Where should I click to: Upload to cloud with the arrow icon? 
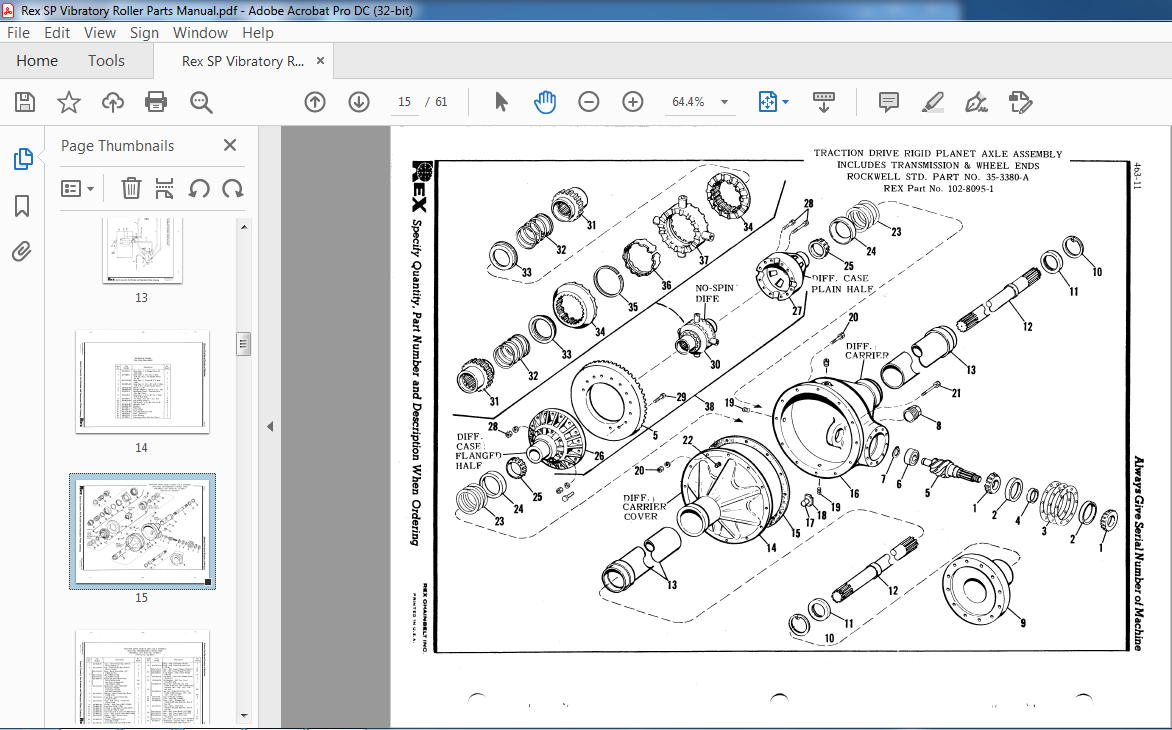click(x=113, y=102)
